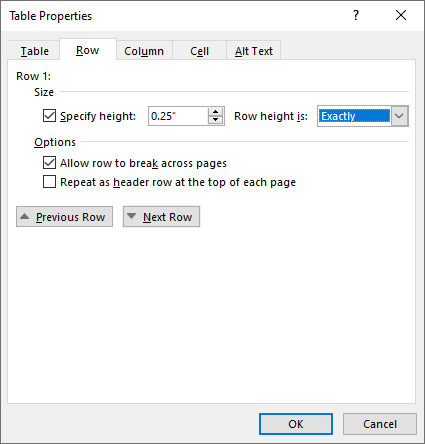The height and width of the screenshot is (444, 425).
Task: Advance to Next Row
Action: [x=161, y=217]
